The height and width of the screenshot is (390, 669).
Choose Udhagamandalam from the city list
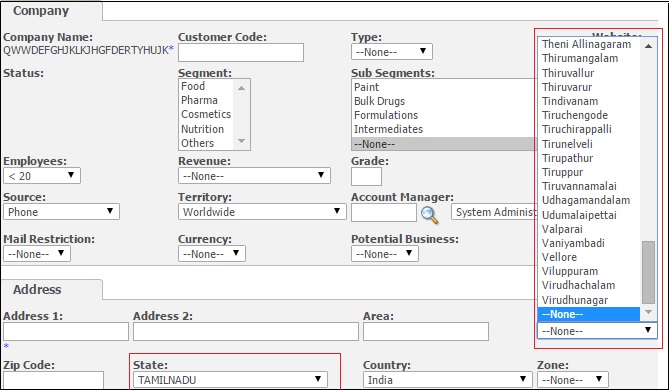click(589, 200)
